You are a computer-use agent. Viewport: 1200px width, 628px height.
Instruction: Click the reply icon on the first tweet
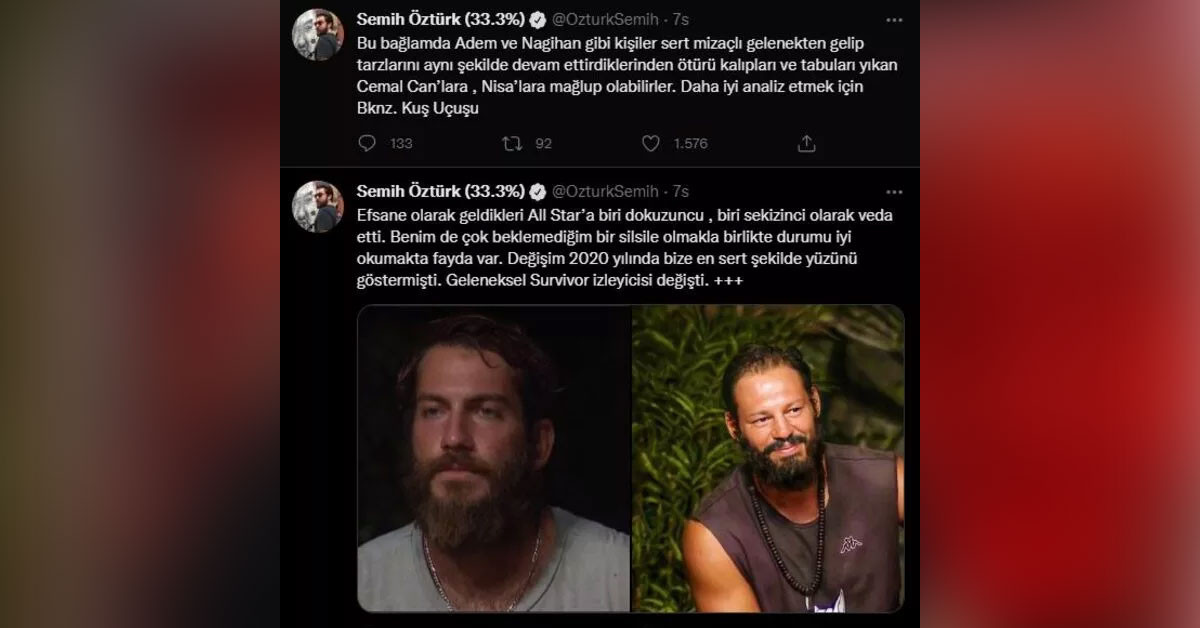(366, 144)
